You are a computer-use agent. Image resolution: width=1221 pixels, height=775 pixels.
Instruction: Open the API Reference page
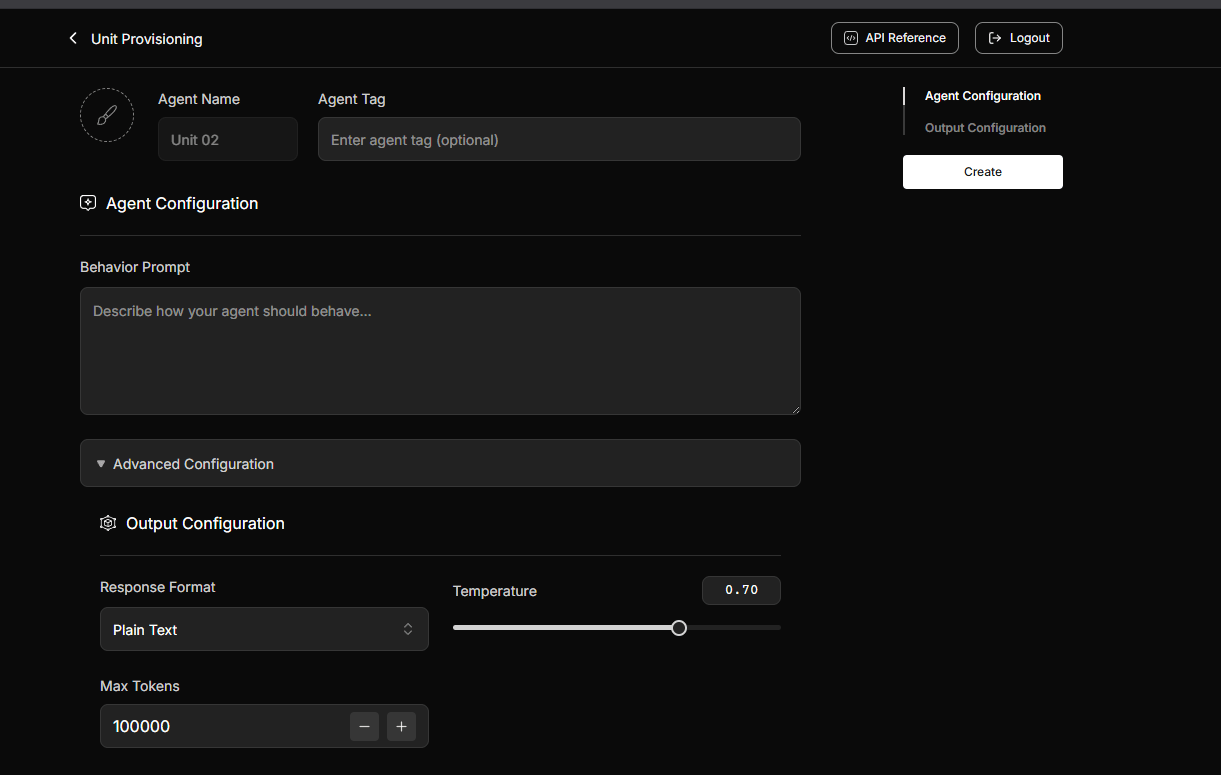(x=895, y=38)
